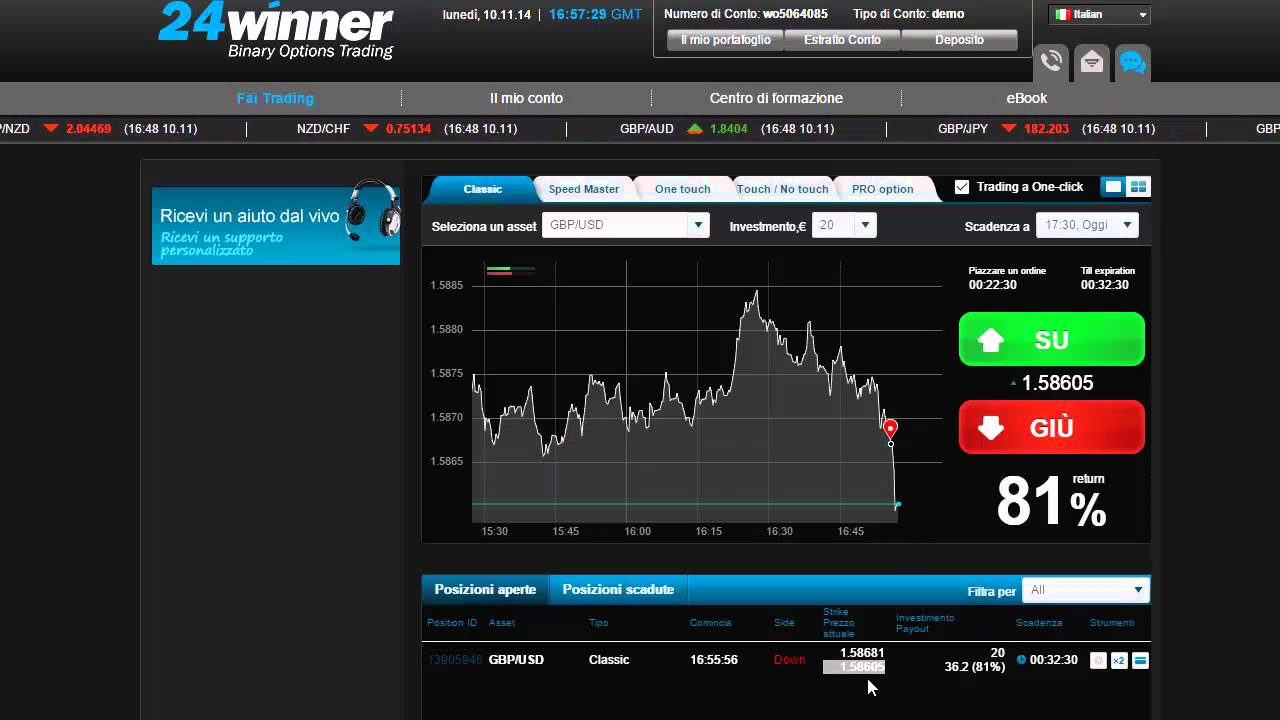Click the 36.2 (81%) payout value

tap(974, 667)
